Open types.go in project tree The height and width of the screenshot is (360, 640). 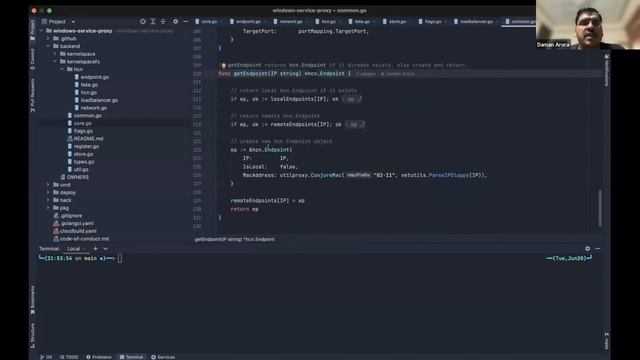tap(84, 162)
